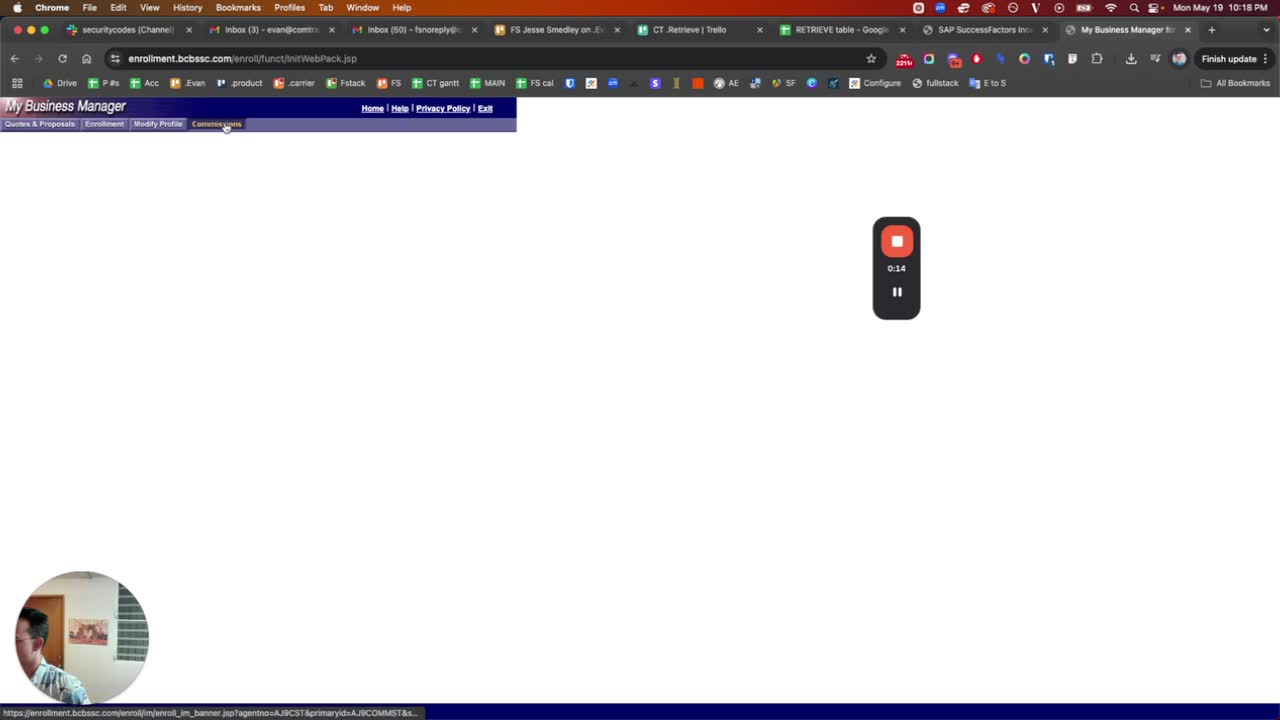
Task: Open the Configure bookmark
Action: (875, 83)
